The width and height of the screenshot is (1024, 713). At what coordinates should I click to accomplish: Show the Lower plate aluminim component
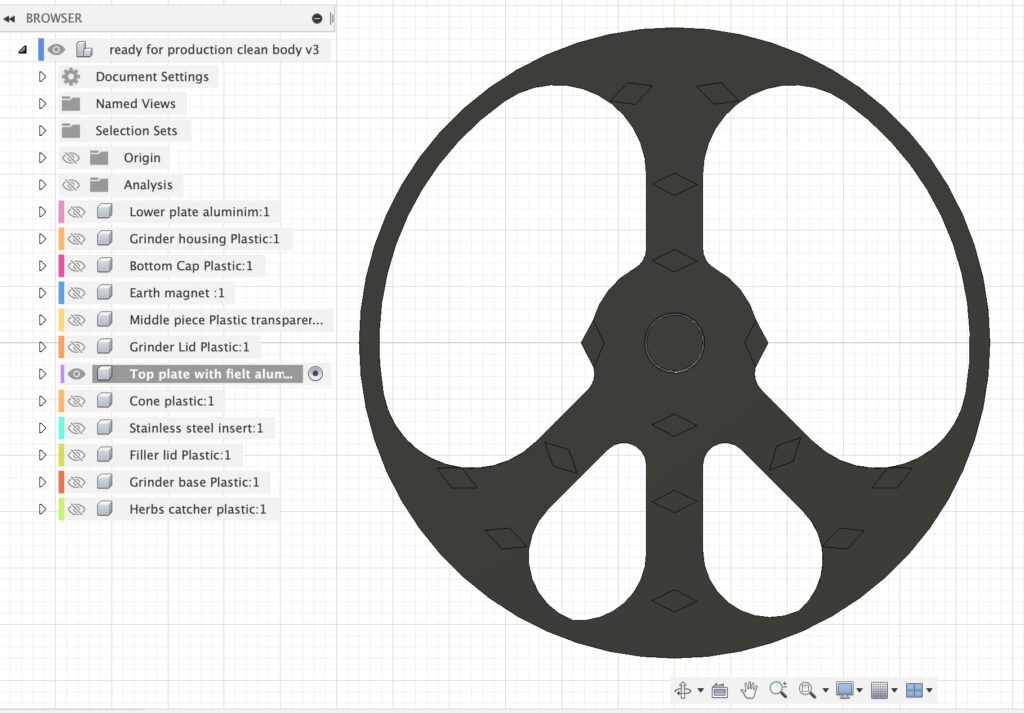coord(76,212)
